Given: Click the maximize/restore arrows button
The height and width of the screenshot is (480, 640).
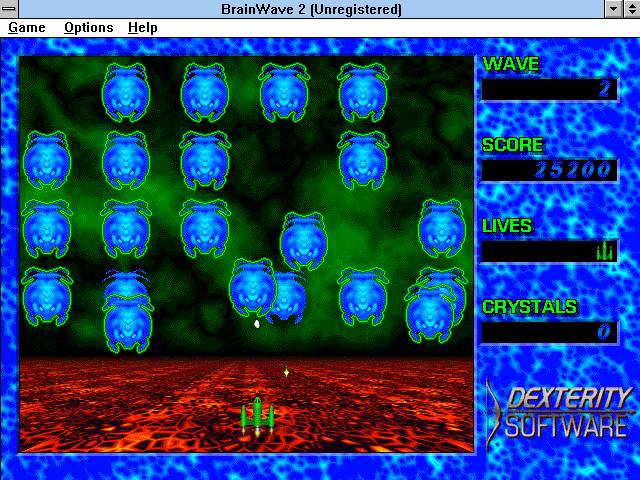Looking at the screenshot, I should 631,9.
